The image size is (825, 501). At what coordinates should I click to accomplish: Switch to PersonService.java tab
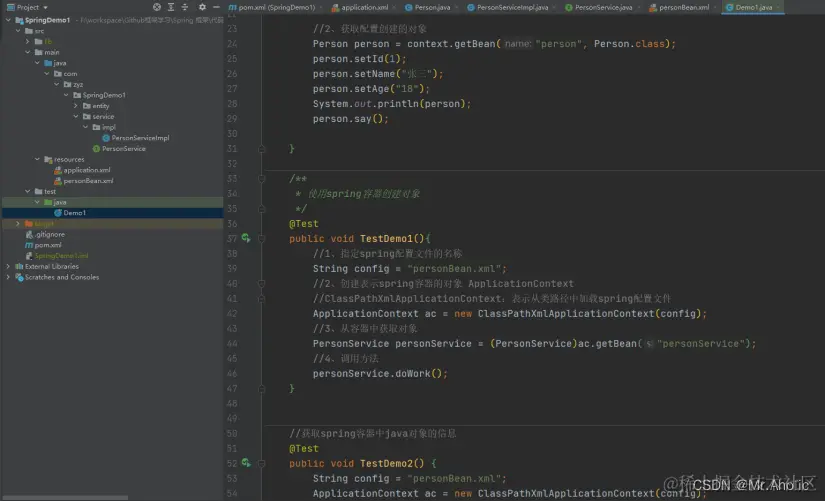(603, 7)
